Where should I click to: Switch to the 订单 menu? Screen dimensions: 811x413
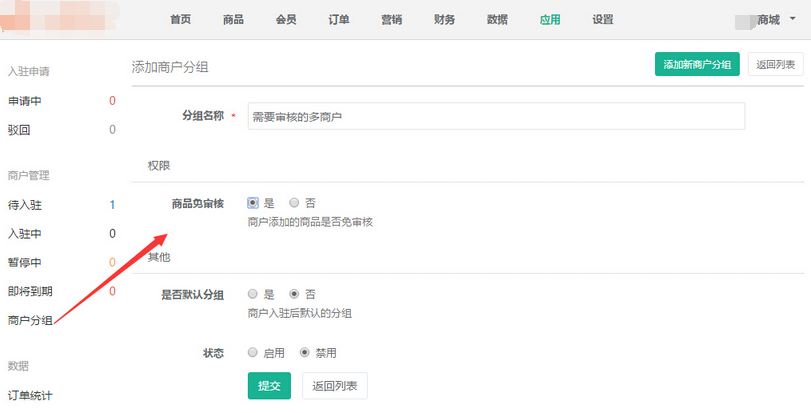pyautogui.click(x=339, y=20)
